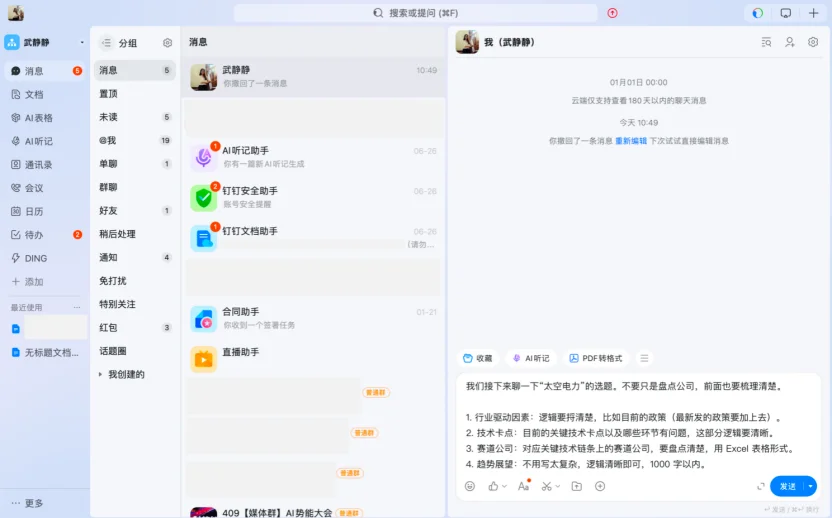Open AI表格 in the left sidebar
The height and width of the screenshot is (518, 832).
pyautogui.click(x=45, y=118)
